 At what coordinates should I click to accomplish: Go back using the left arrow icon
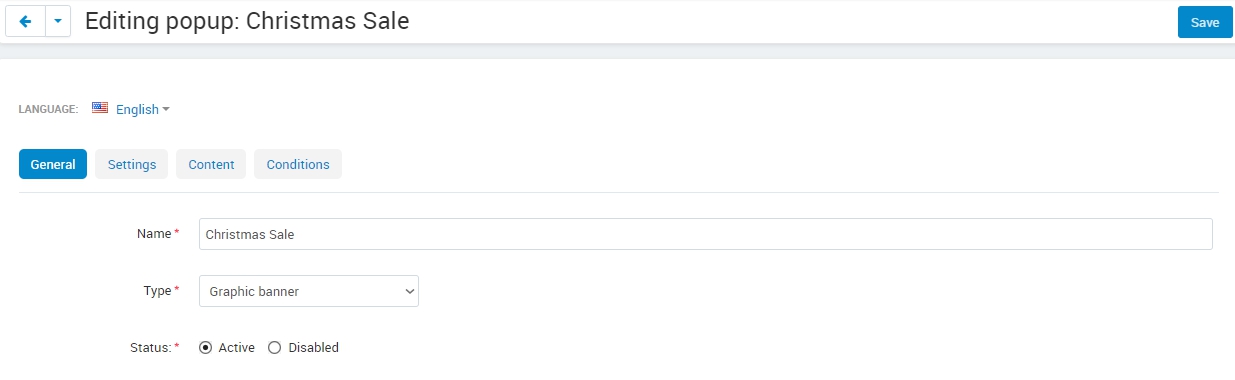[25, 21]
